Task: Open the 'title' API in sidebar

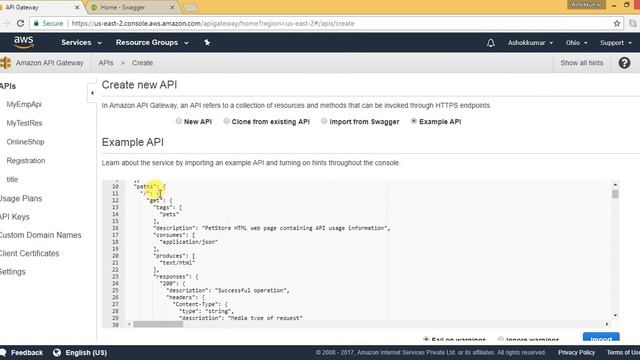Action: coord(12,180)
